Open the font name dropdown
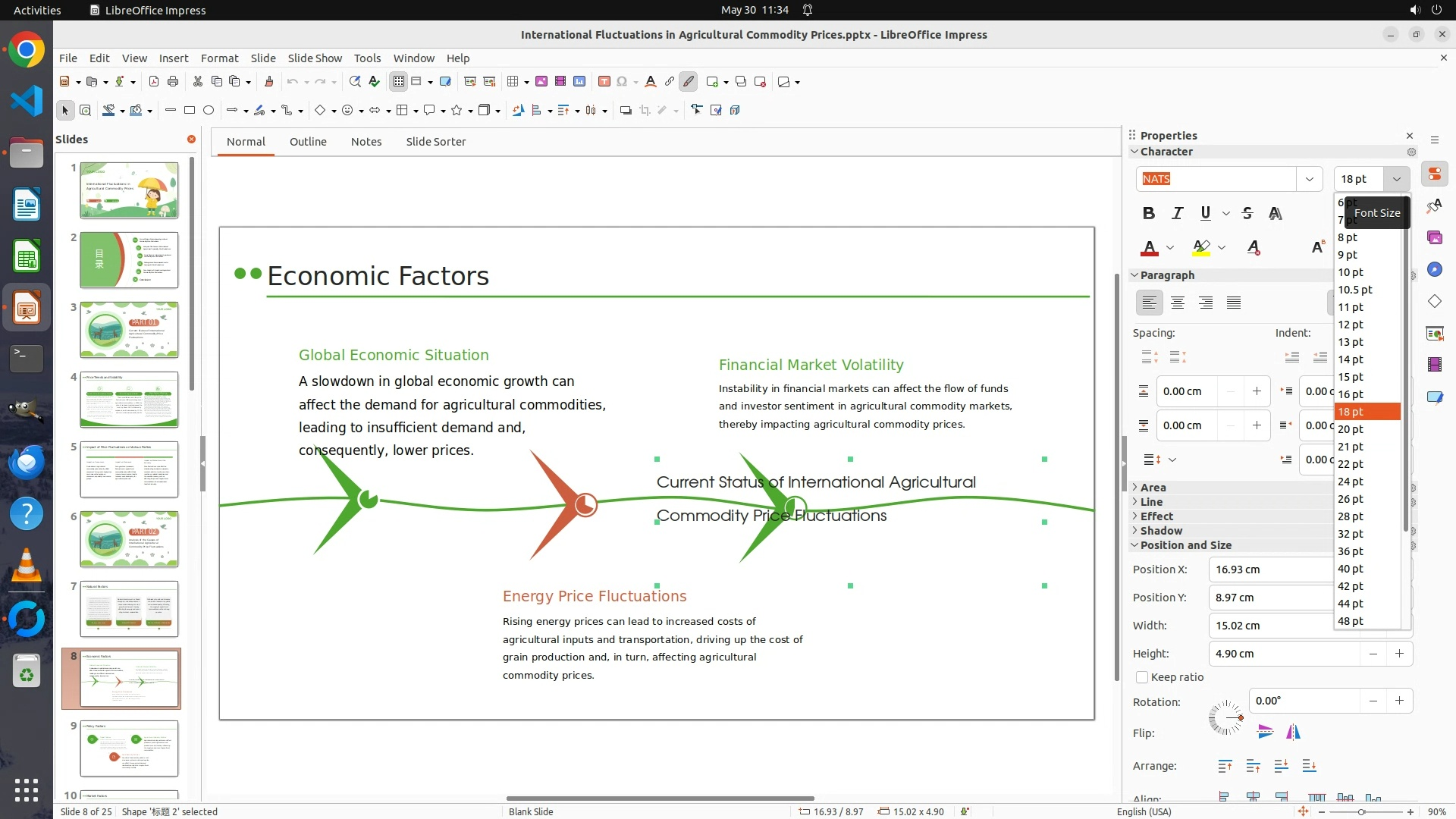1456x819 pixels. point(1309,179)
